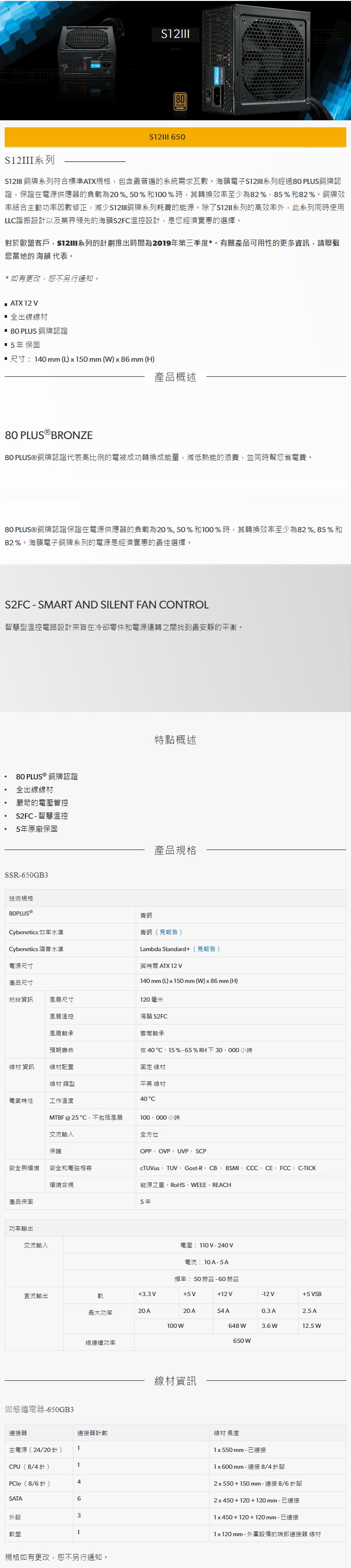Open 見報告 link in Cybenetics 效率水準 row
This screenshot has width=351, height=1568.
(x=168, y=932)
